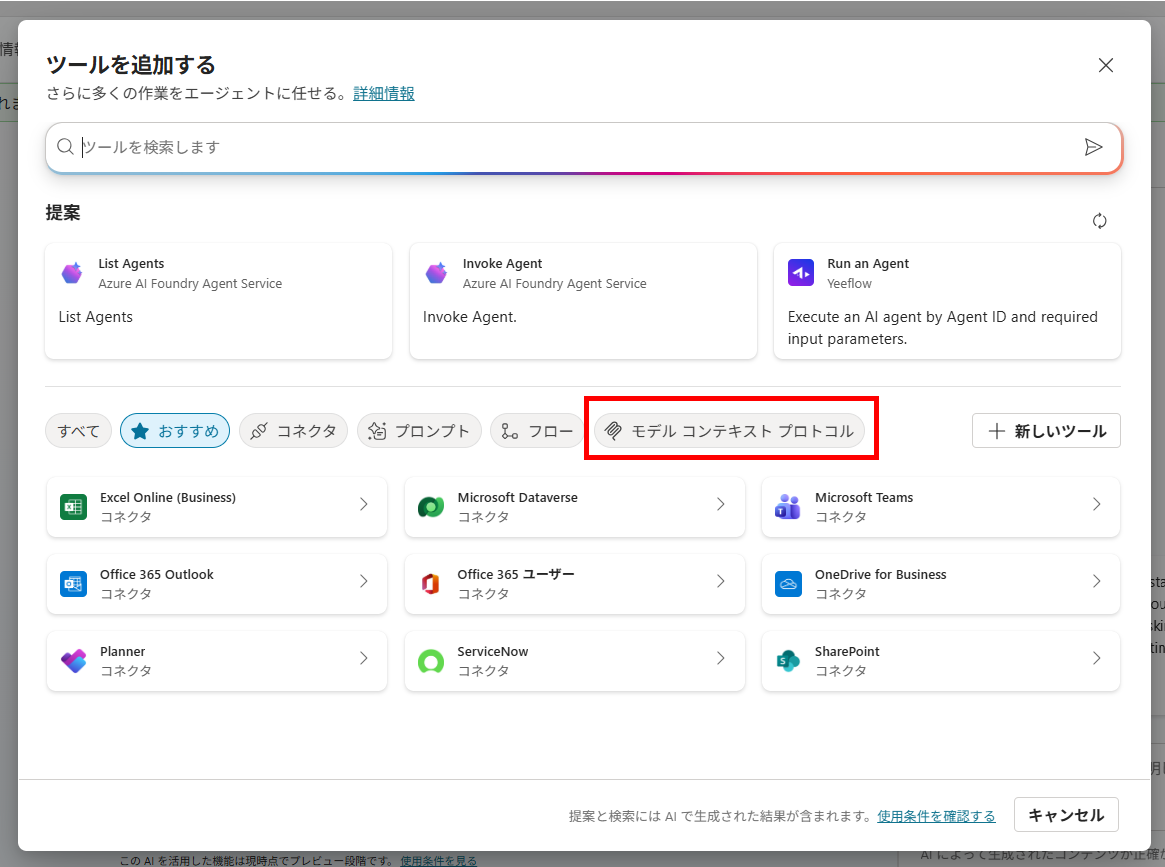The height and width of the screenshot is (867, 1165).
Task: Click the ServiceNow connector icon
Action: point(431,660)
